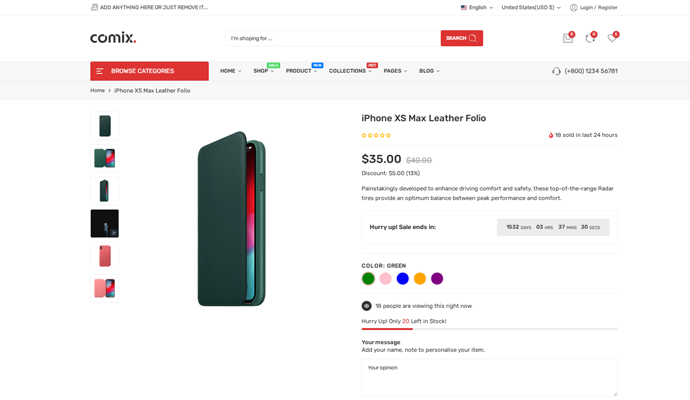Select the red case product thumbnail
This screenshot has height=400, width=690.
pyautogui.click(x=105, y=256)
